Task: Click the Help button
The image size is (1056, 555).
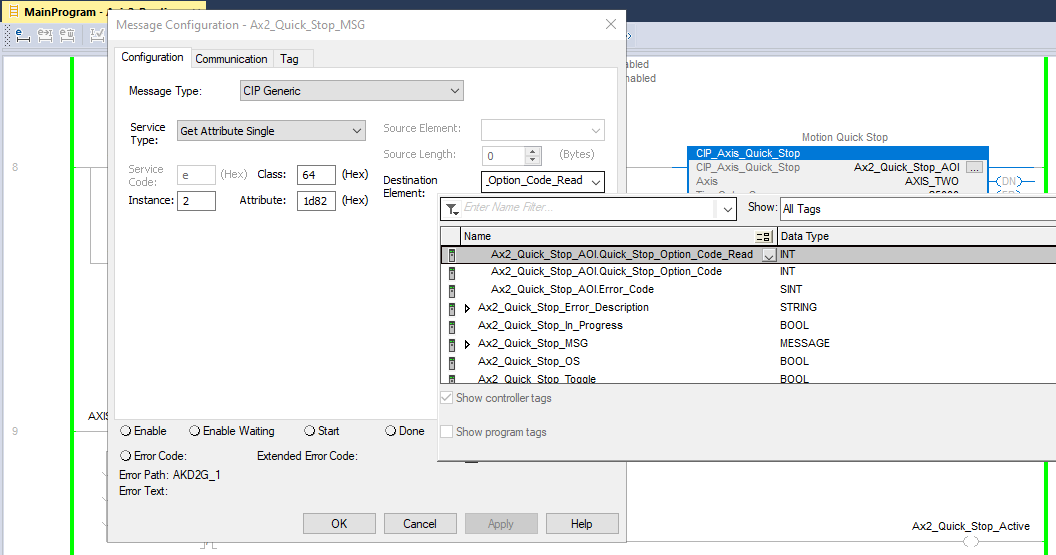Action: click(x=582, y=523)
